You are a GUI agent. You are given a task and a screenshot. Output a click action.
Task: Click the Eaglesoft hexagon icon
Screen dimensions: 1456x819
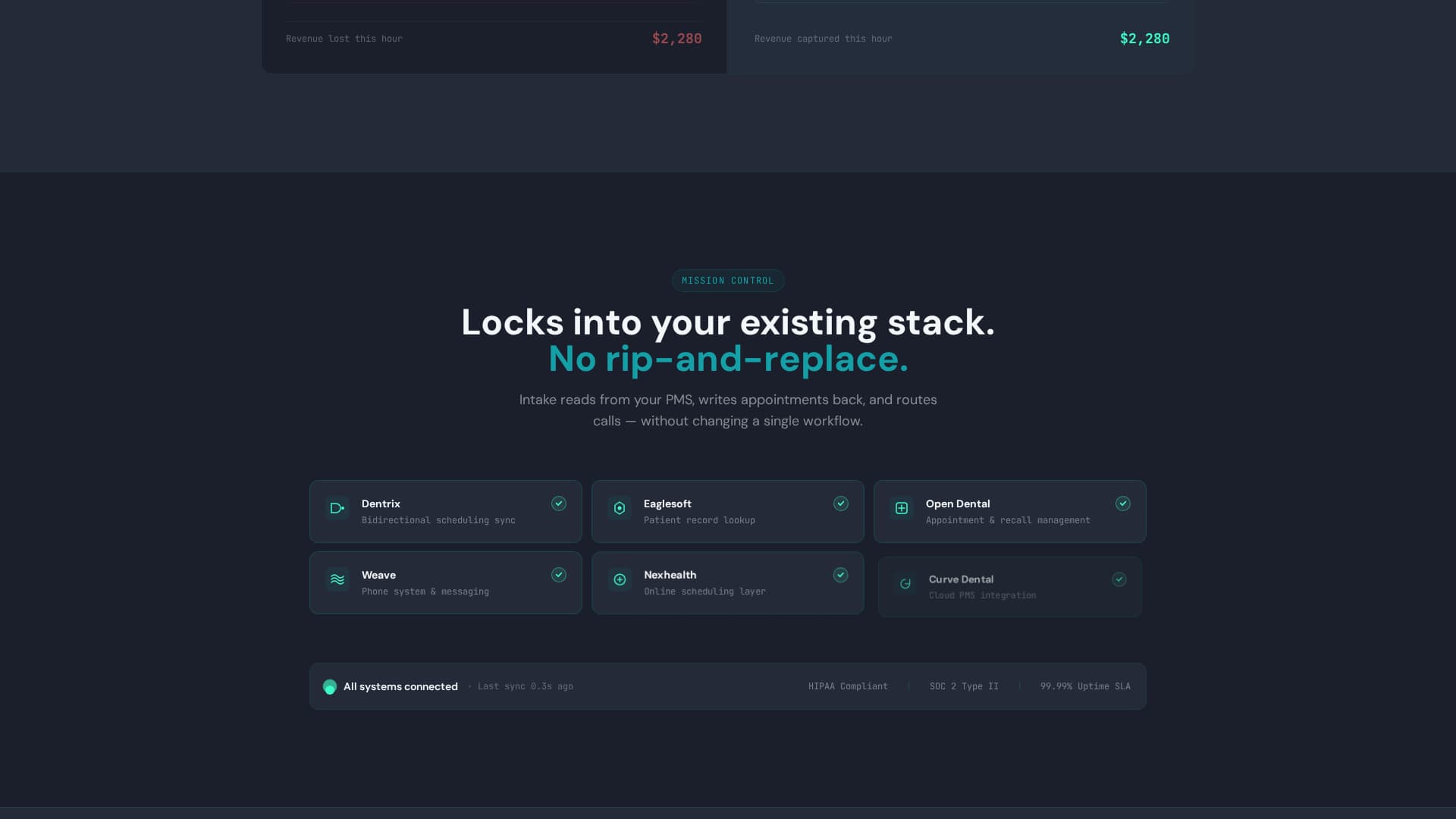point(620,508)
